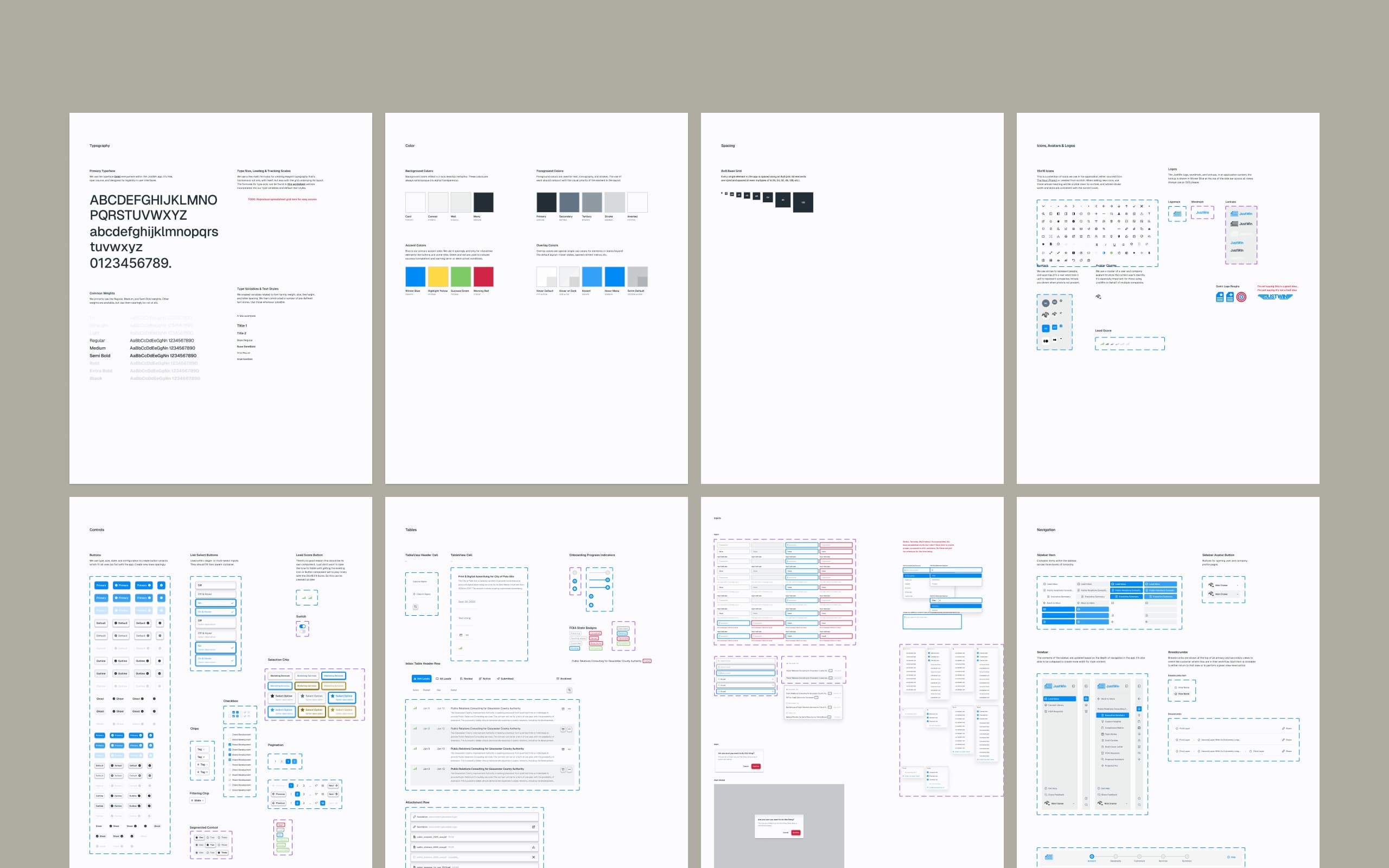Open the State filtering chip dropdown

click(197, 801)
